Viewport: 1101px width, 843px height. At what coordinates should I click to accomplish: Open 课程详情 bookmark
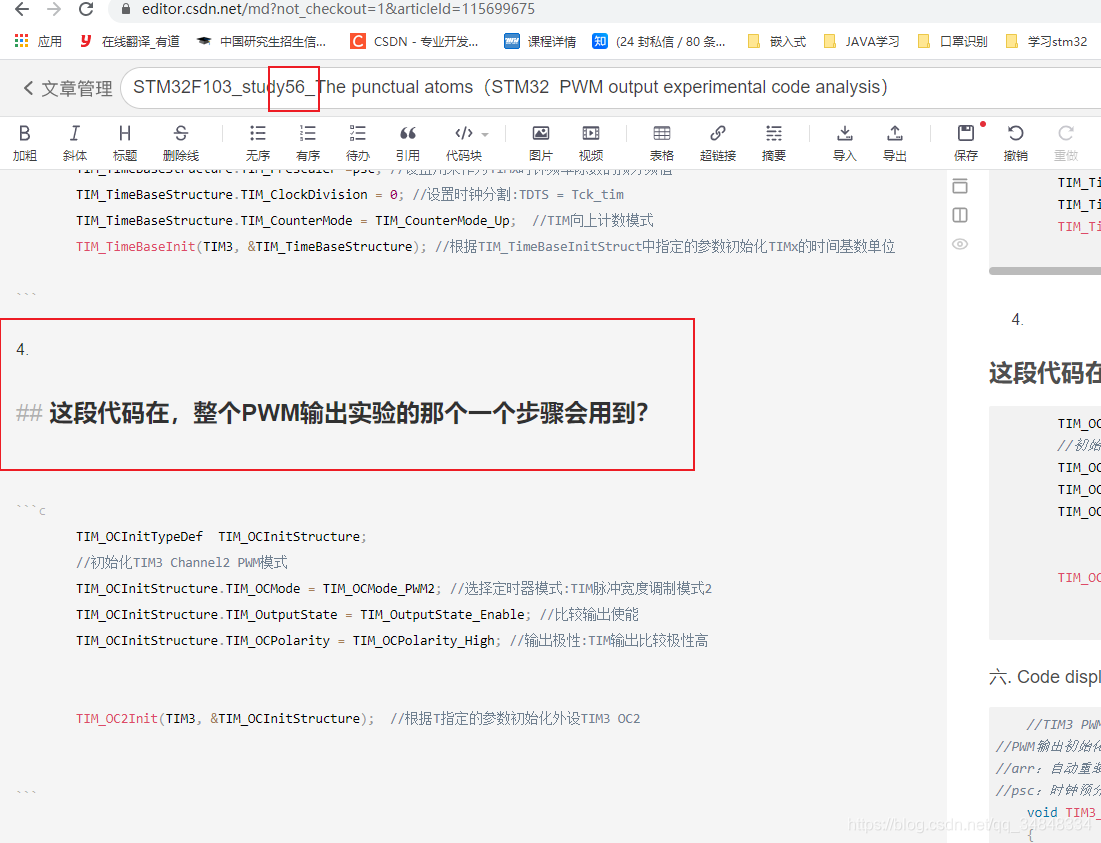(540, 41)
